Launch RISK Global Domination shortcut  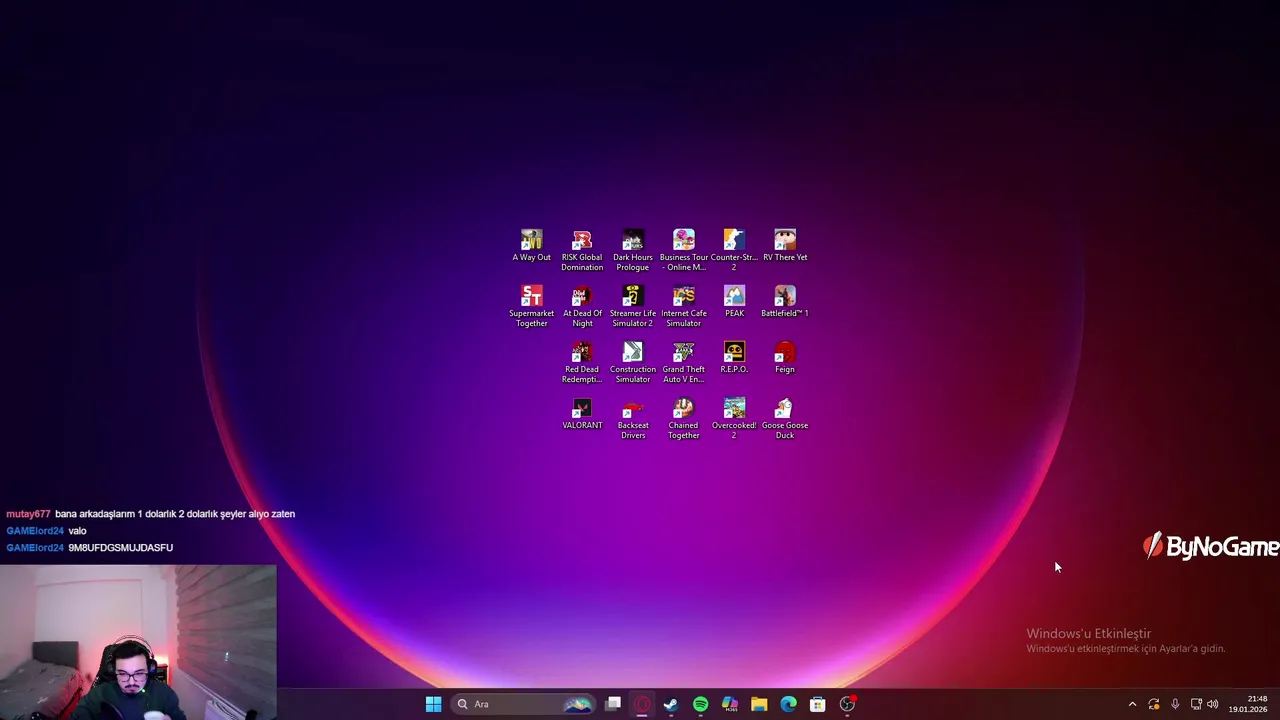(x=582, y=250)
